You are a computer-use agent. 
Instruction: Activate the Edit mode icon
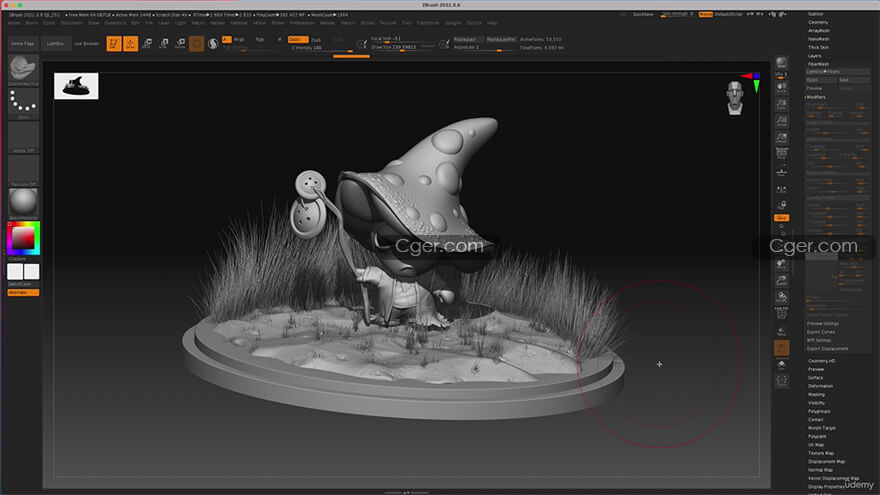(x=114, y=44)
